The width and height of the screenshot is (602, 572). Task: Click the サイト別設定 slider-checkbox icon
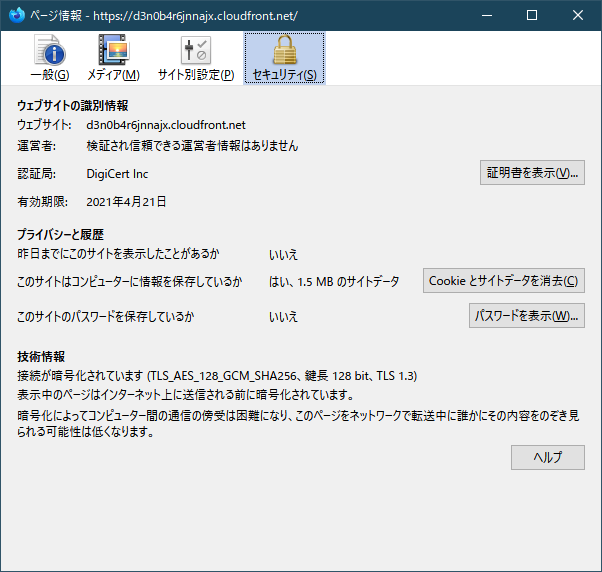[195, 50]
